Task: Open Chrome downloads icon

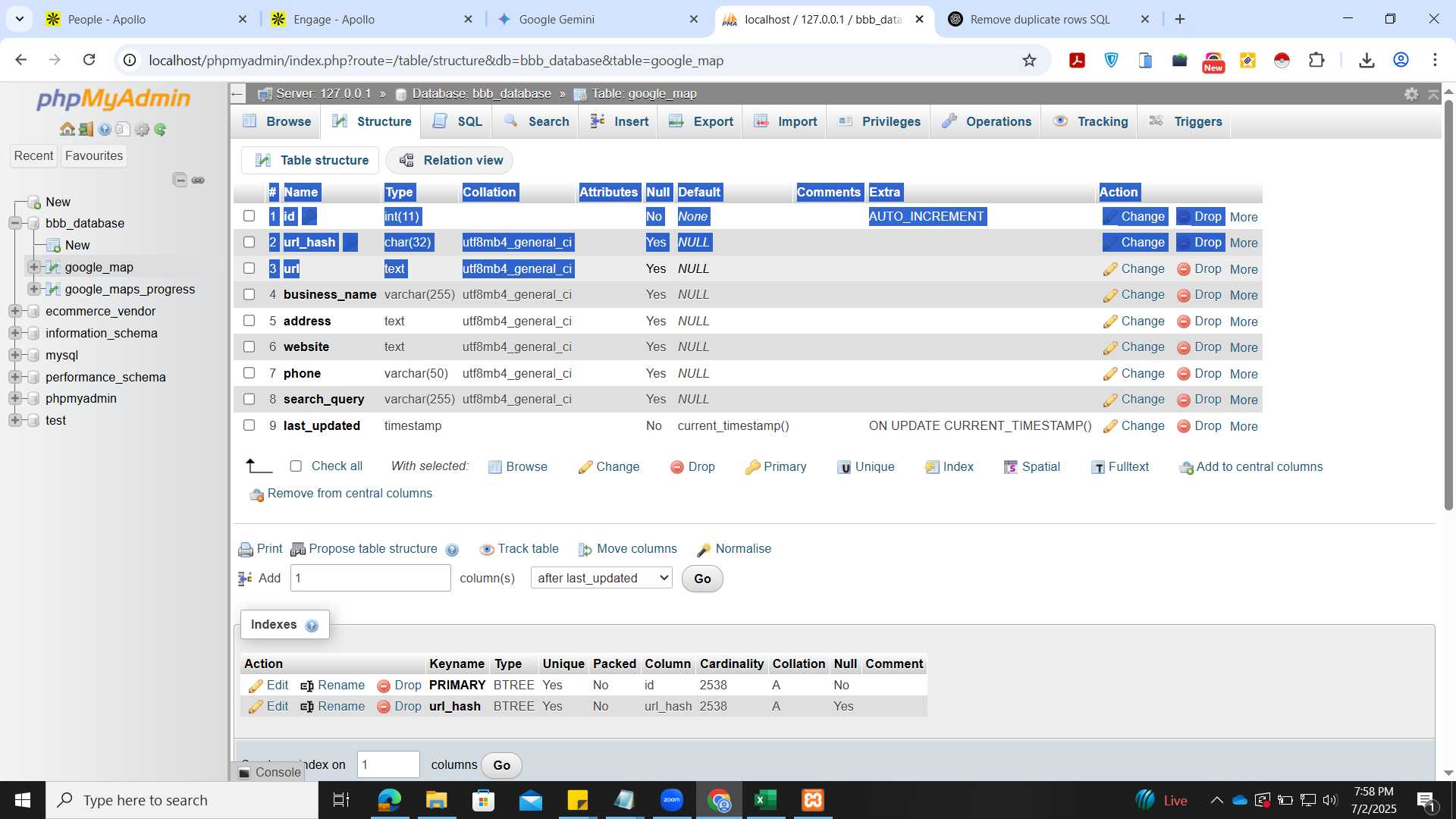Action: coord(1367,60)
